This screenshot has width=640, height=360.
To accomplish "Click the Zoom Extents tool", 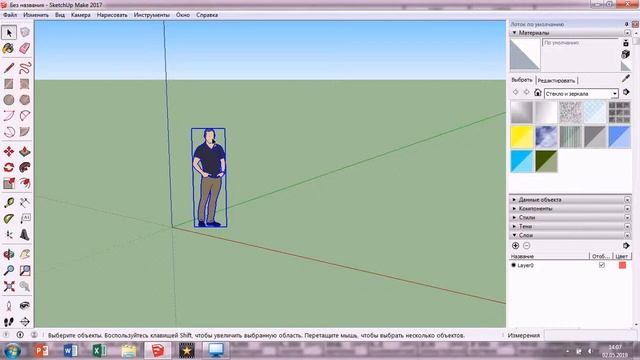I will [9, 287].
